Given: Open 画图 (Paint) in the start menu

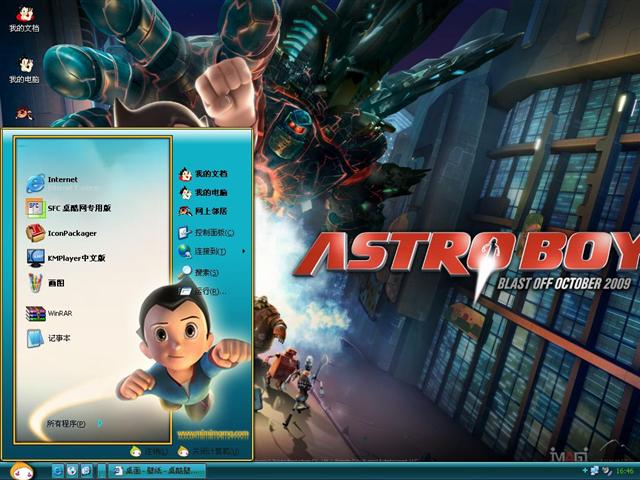Looking at the screenshot, I should pyautogui.click(x=55, y=284).
